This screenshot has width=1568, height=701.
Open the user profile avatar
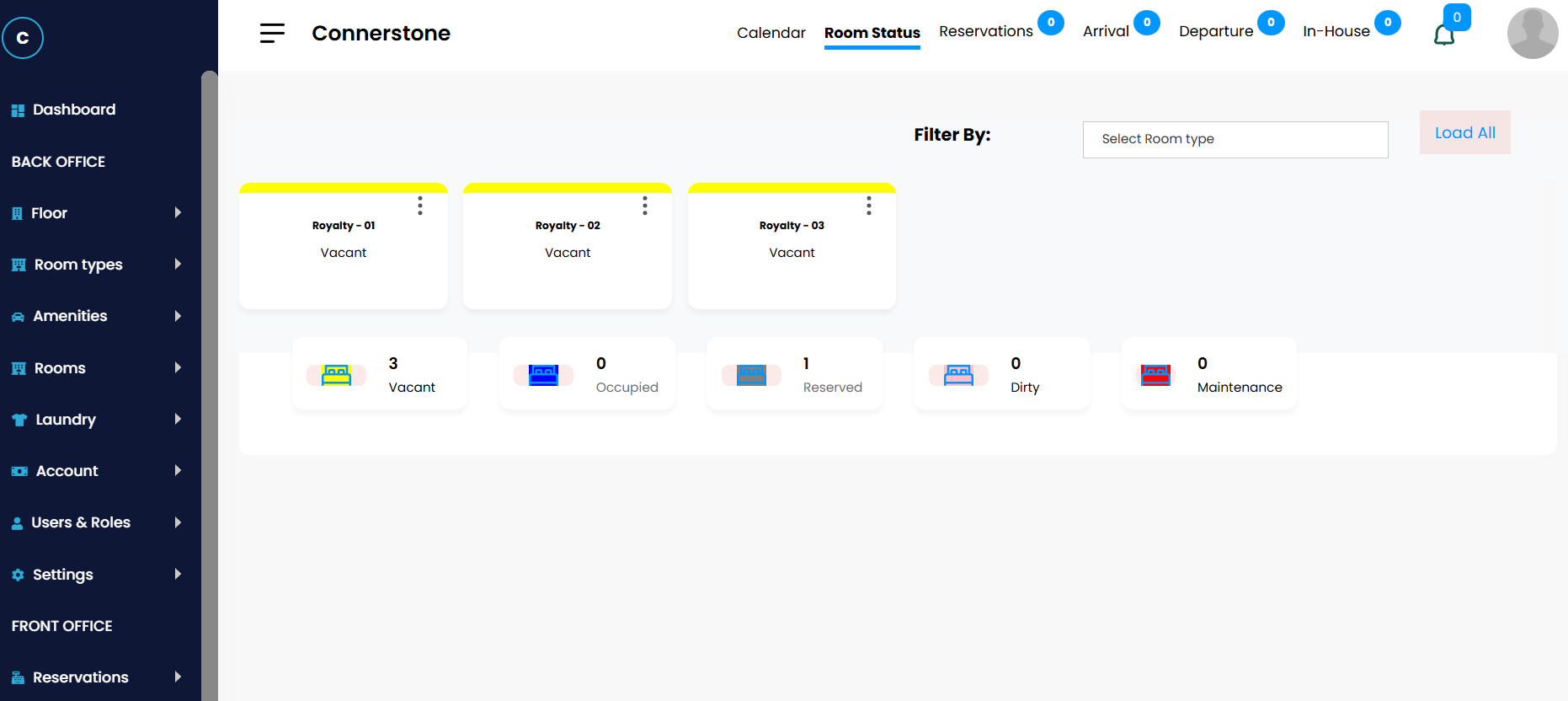coord(1533,34)
